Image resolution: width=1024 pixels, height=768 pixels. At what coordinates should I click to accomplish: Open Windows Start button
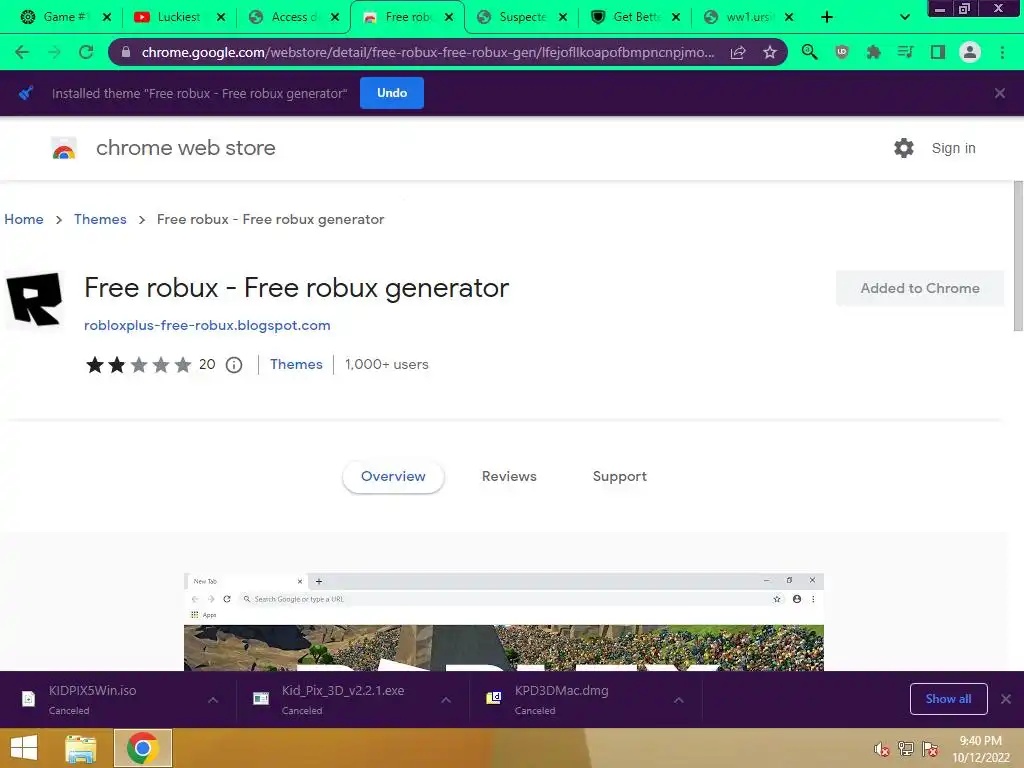coord(24,748)
